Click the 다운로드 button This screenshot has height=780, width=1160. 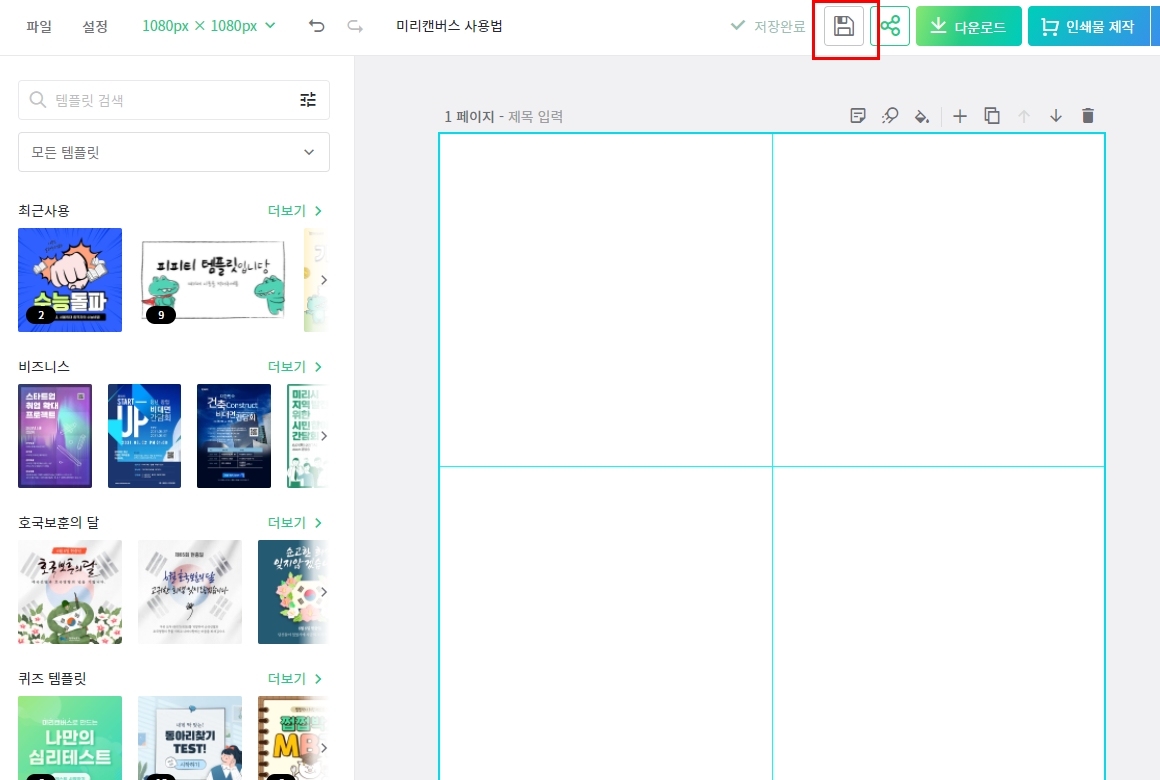point(968,26)
